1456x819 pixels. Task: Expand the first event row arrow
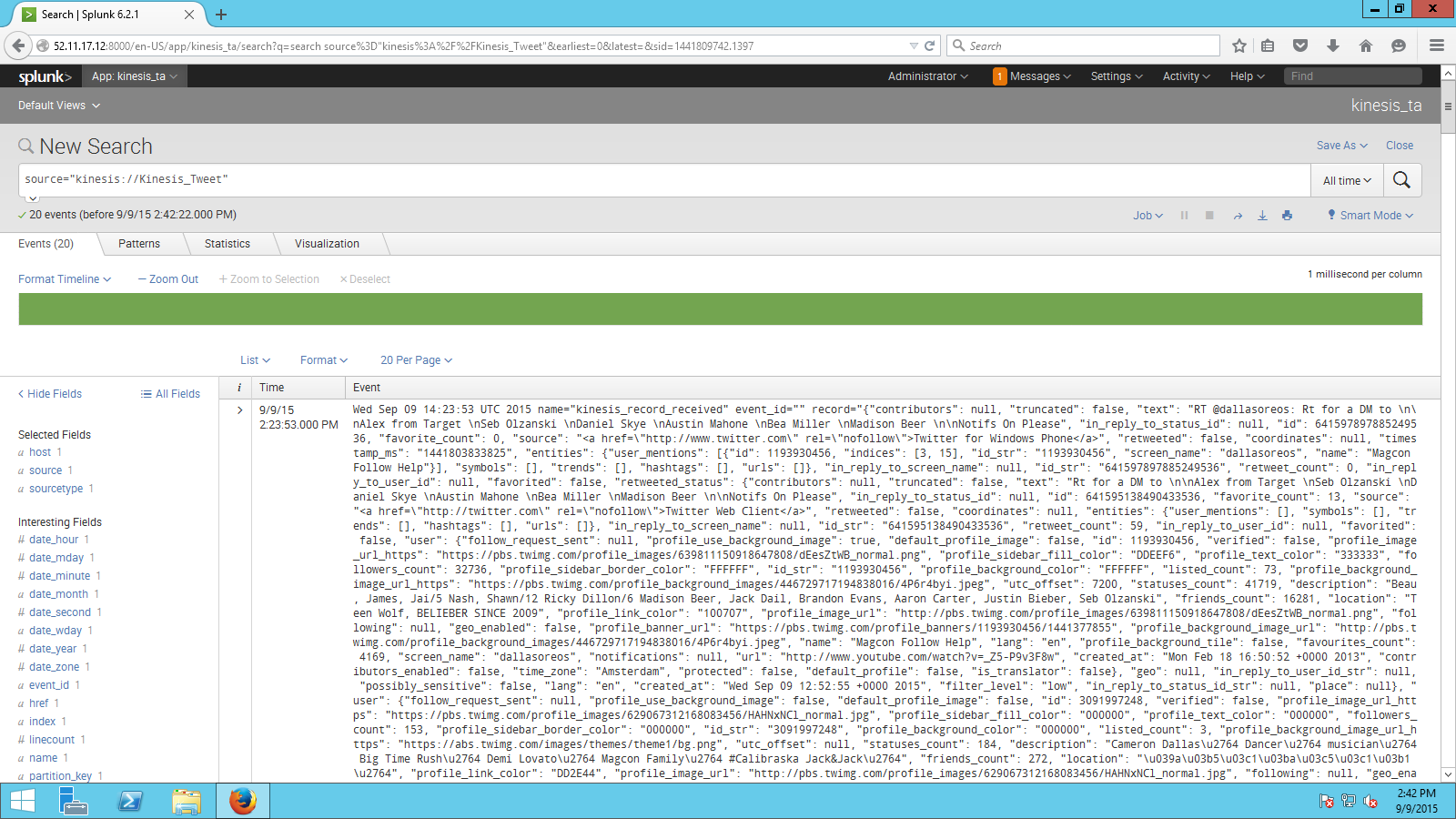(239, 409)
